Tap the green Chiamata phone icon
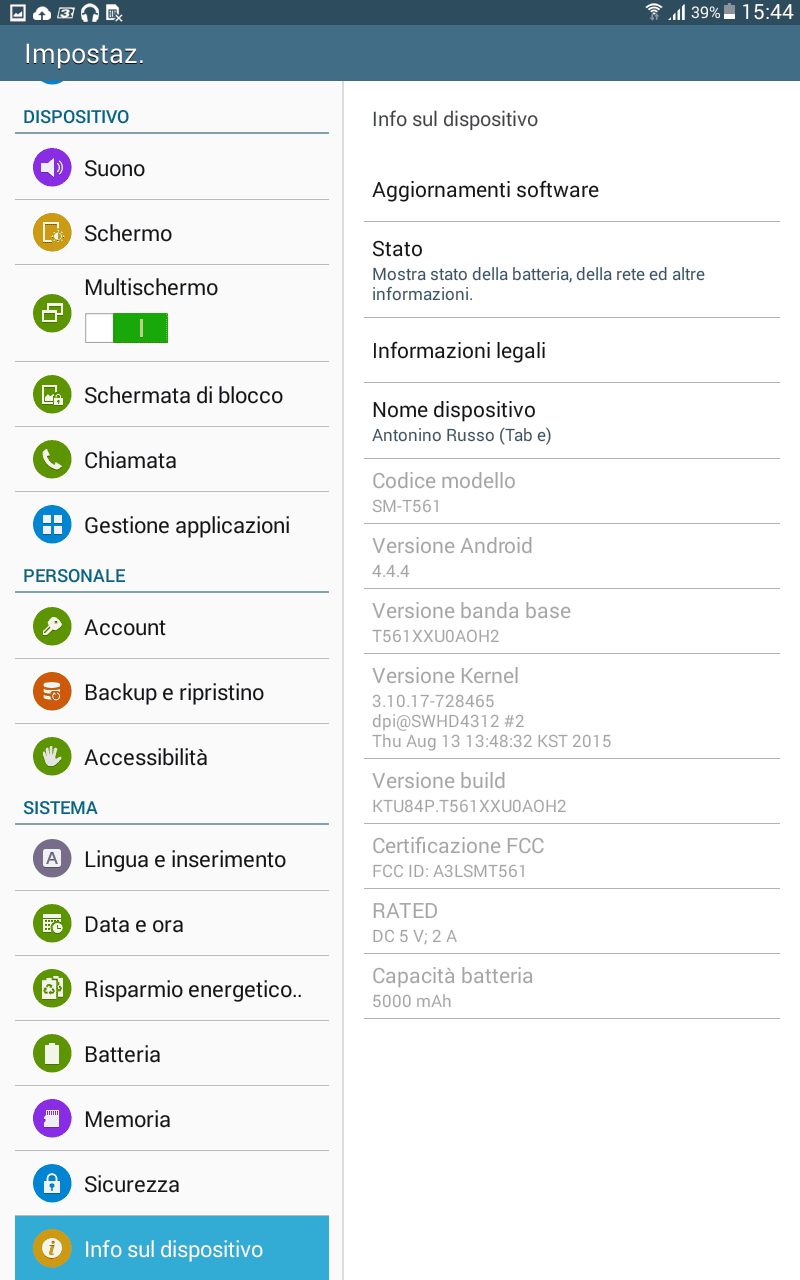The image size is (800, 1280). [x=52, y=460]
